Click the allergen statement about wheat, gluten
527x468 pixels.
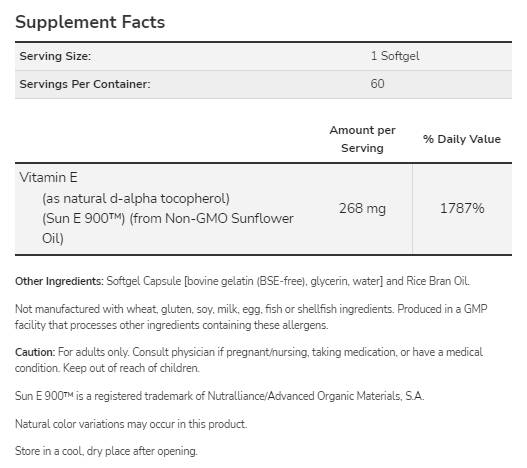204,309
